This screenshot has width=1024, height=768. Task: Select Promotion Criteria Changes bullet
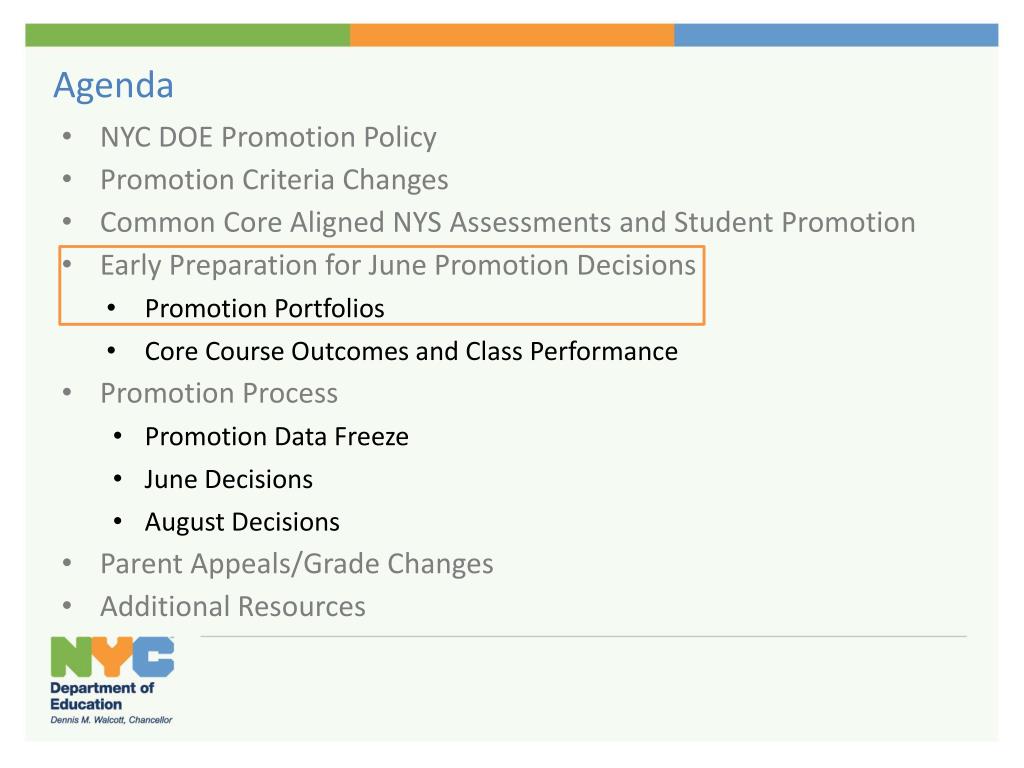point(274,180)
